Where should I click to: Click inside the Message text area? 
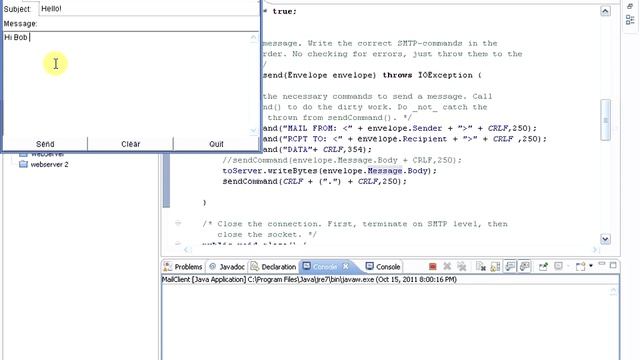(x=127, y=84)
